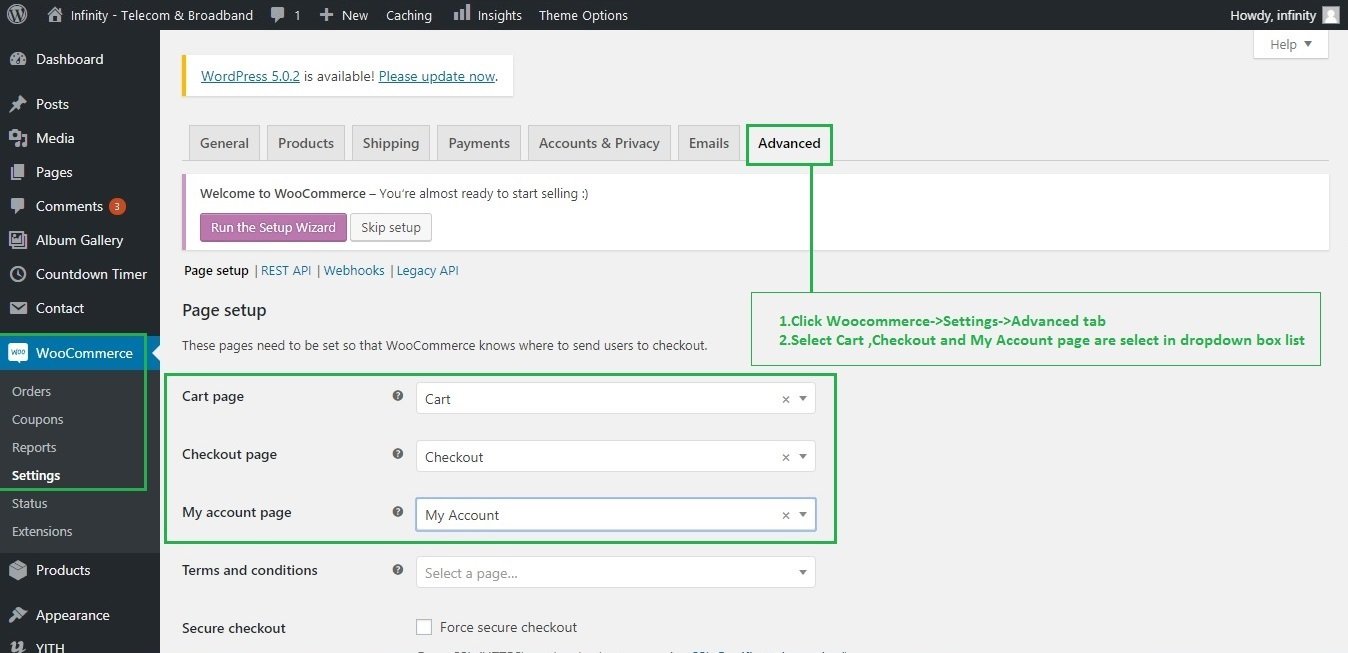Switch to the Payments tab
1348x653 pixels.
coord(479,143)
